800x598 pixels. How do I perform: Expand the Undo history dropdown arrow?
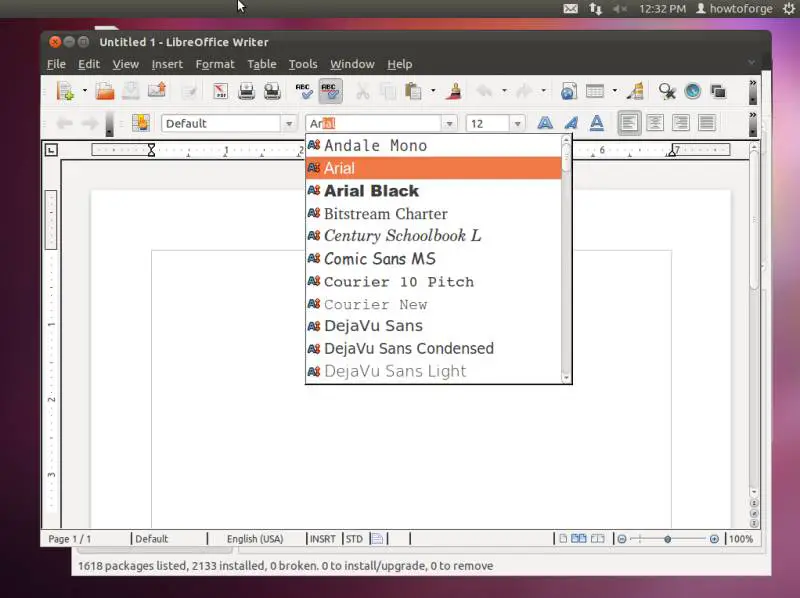coord(504,91)
